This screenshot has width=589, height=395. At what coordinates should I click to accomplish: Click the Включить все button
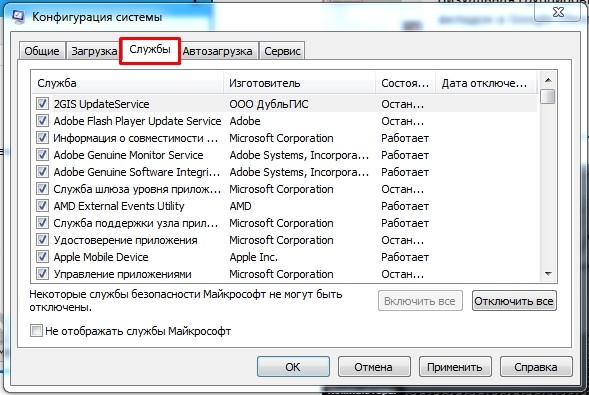coord(420,301)
